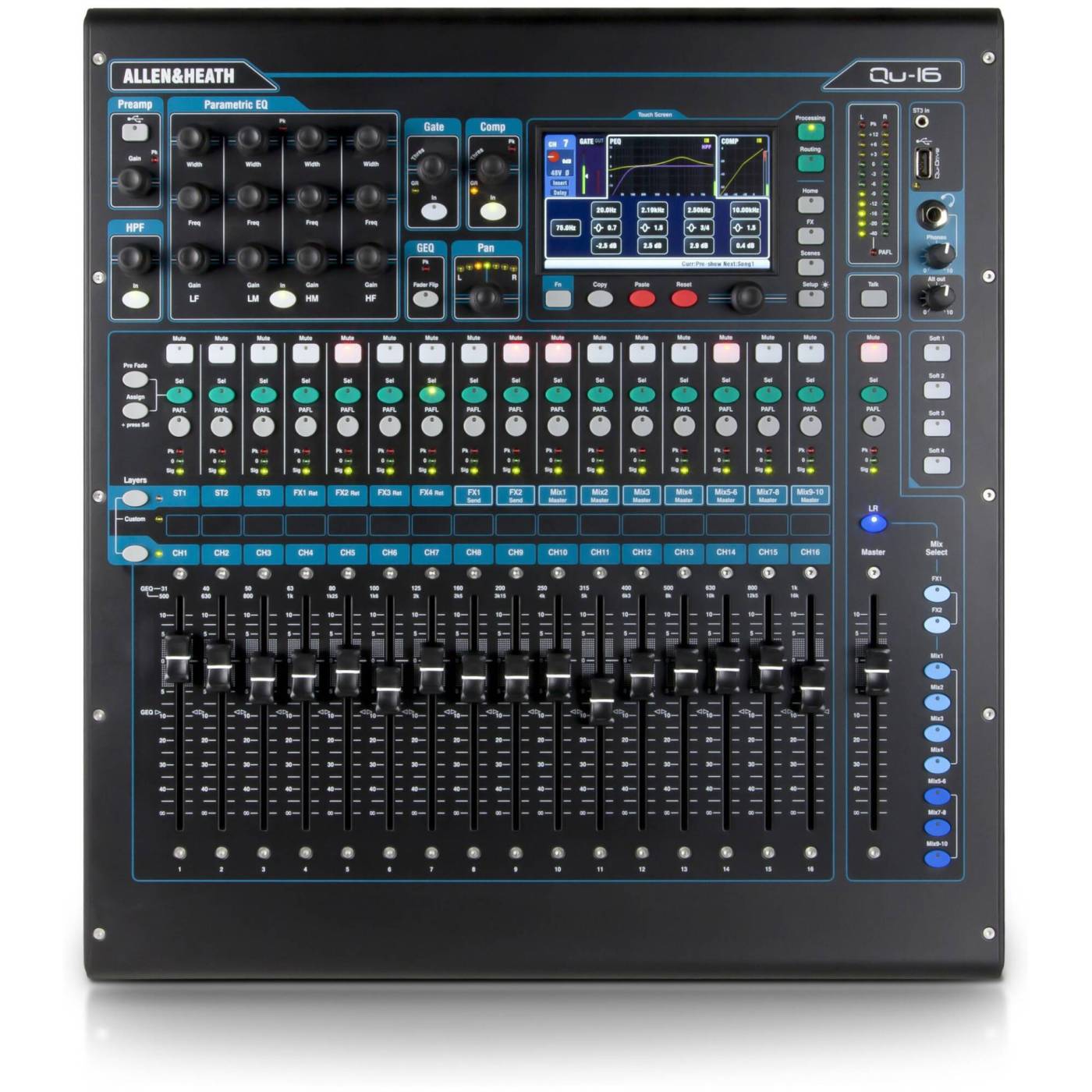Click the Master fader
1092x1092 pixels.
875,670
